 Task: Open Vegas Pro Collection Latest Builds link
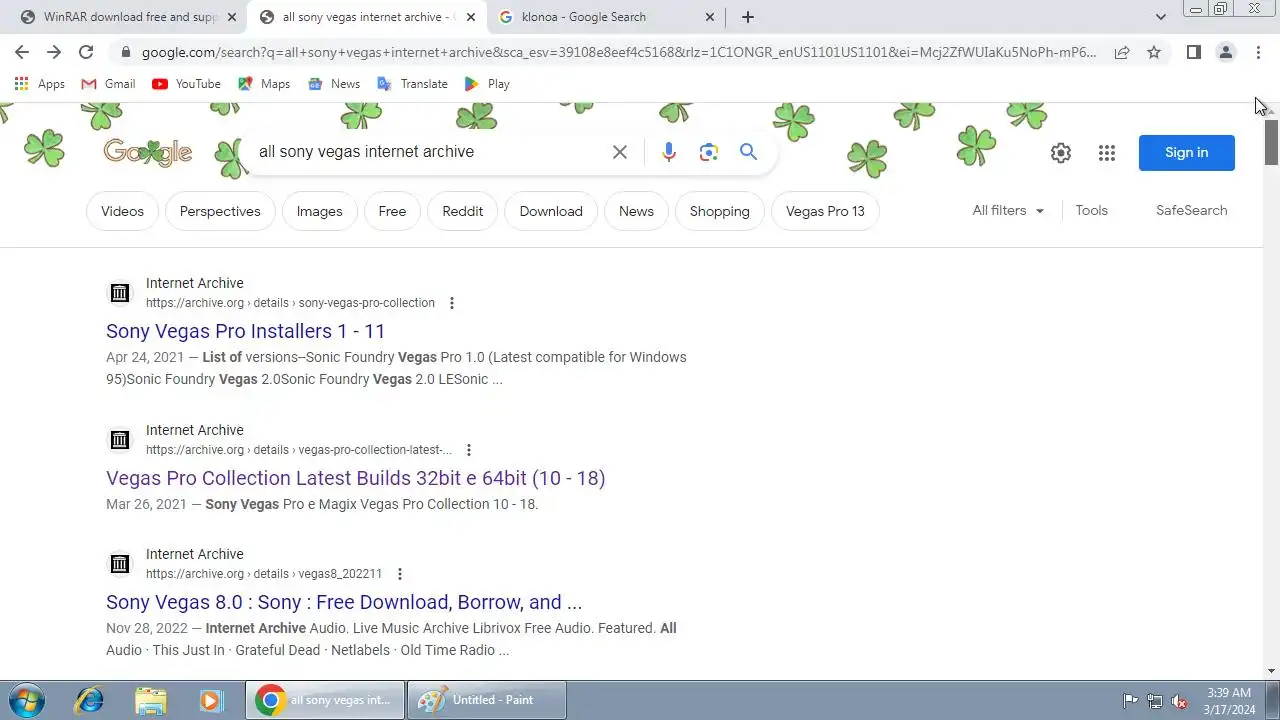click(355, 478)
